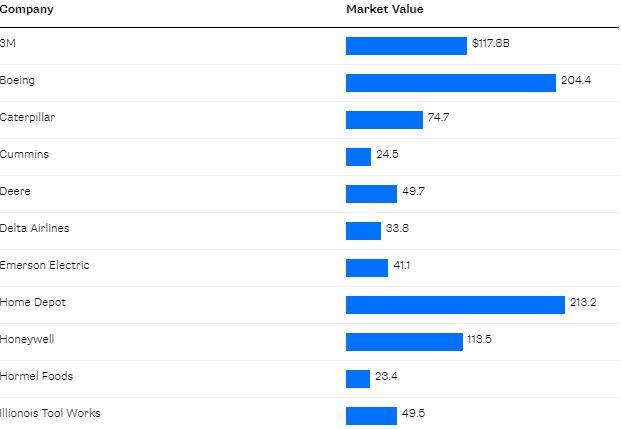The height and width of the screenshot is (429, 621).
Task: Select the Illinois Tool Works label
Action: (x=50, y=413)
